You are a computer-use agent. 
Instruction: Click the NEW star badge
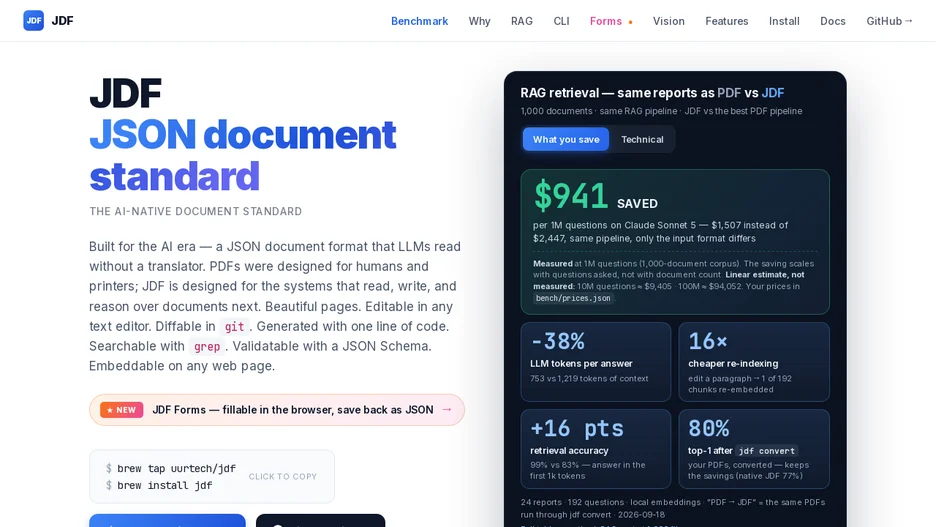(122, 410)
